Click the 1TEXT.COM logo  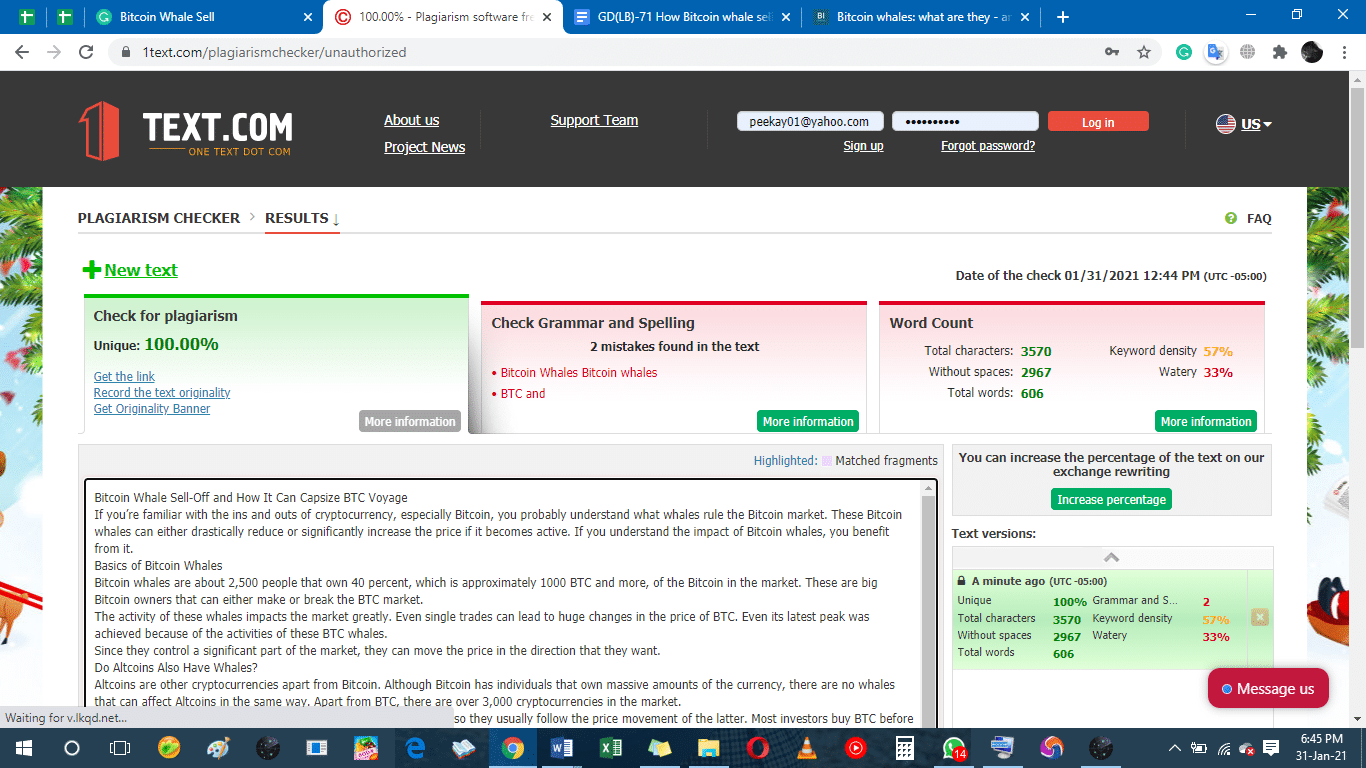tap(186, 130)
